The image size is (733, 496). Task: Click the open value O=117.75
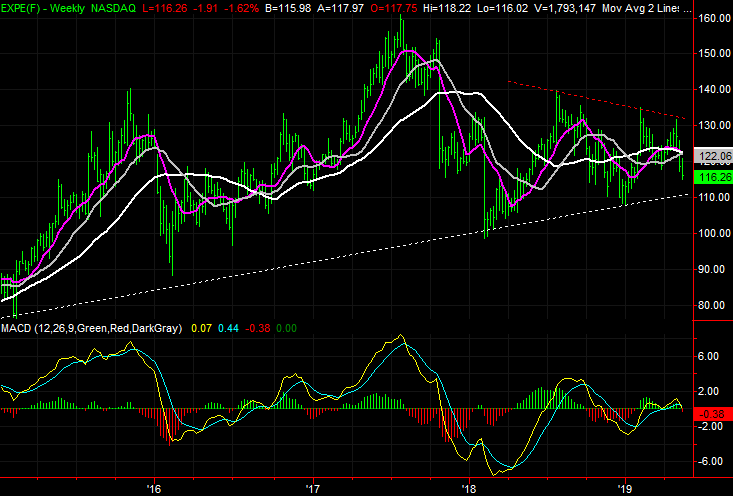[394, 8]
